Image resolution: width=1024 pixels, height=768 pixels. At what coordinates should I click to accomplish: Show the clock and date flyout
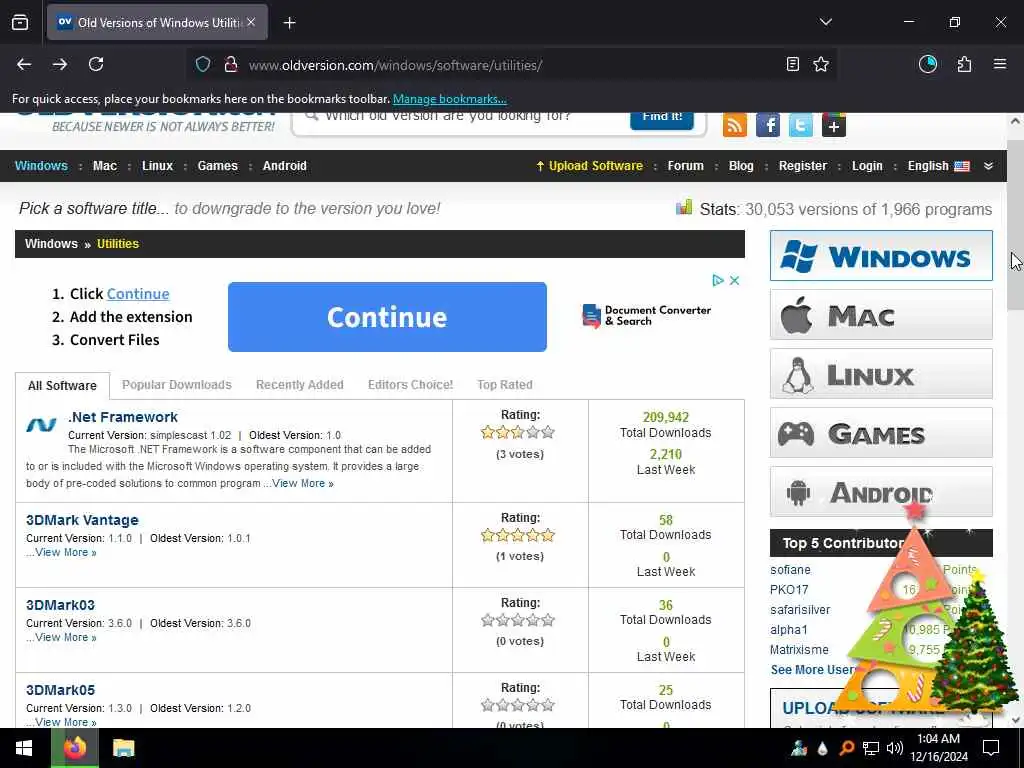pyautogui.click(x=938, y=748)
